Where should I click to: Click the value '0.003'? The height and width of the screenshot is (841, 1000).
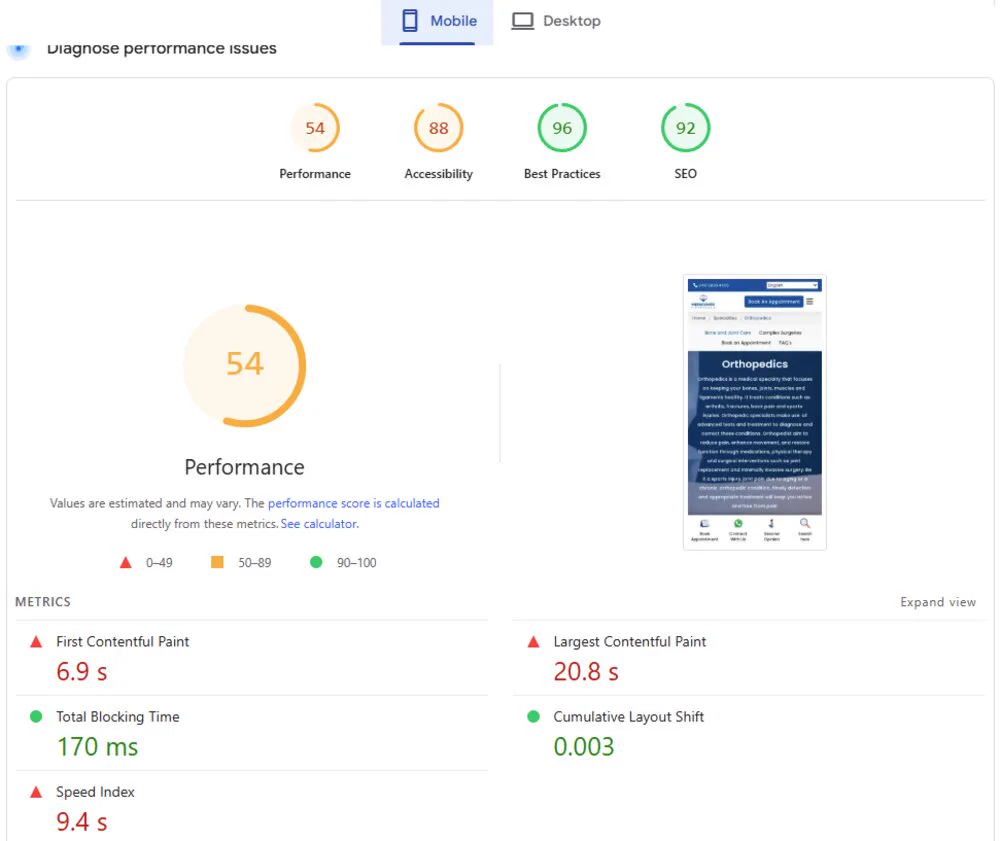[x=584, y=747]
